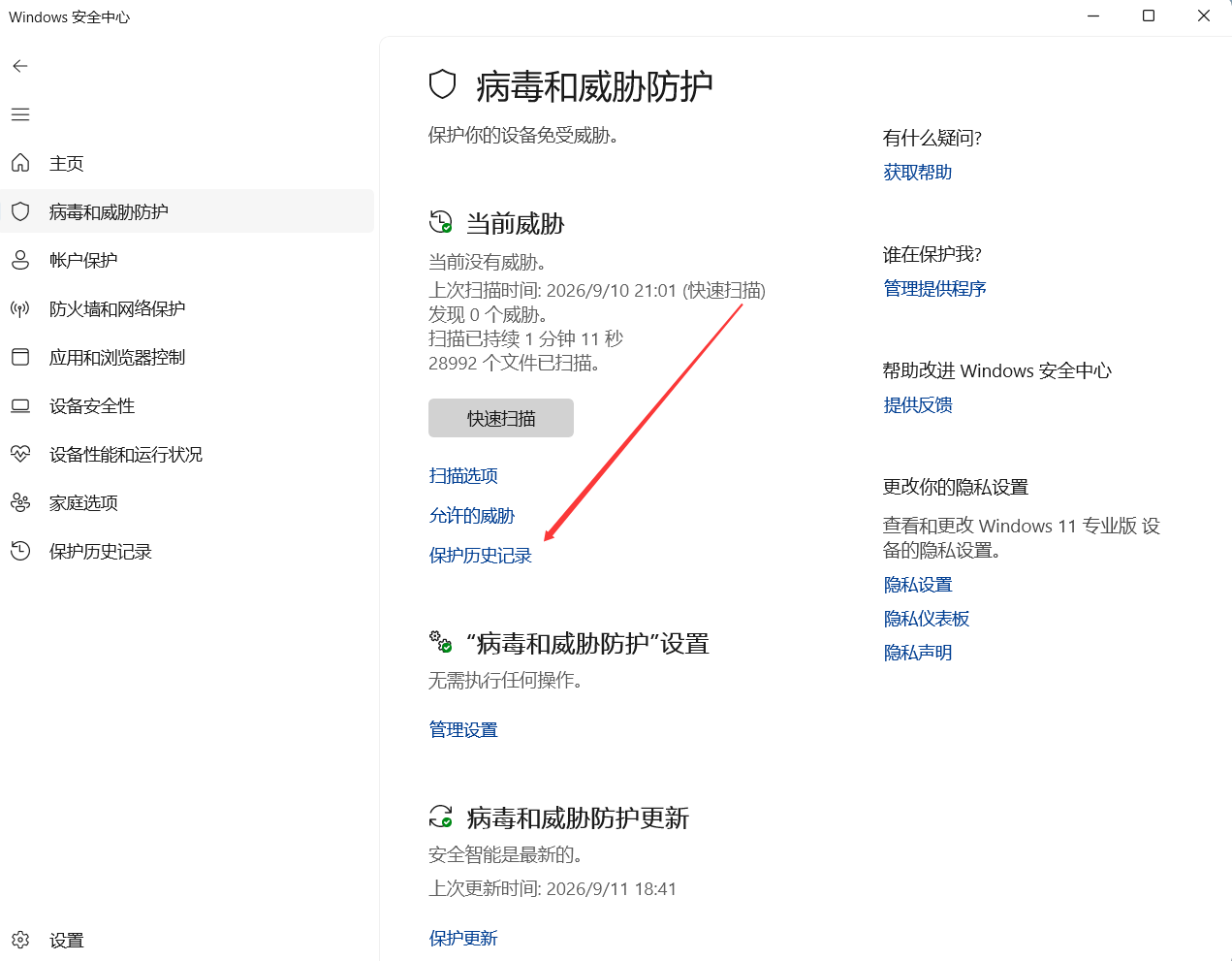Open the 隐私设置 link
This screenshot has height=961, width=1232.
click(x=918, y=584)
